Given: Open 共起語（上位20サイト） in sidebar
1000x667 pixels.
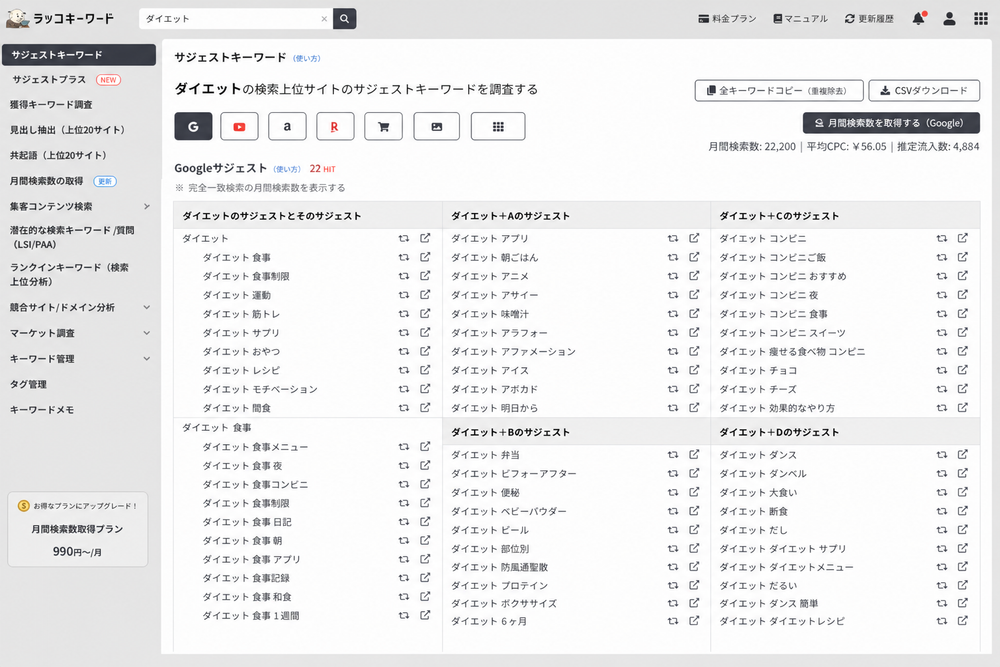Looking at the screenshot, I should pyautogui.click(x=58, y=156).
